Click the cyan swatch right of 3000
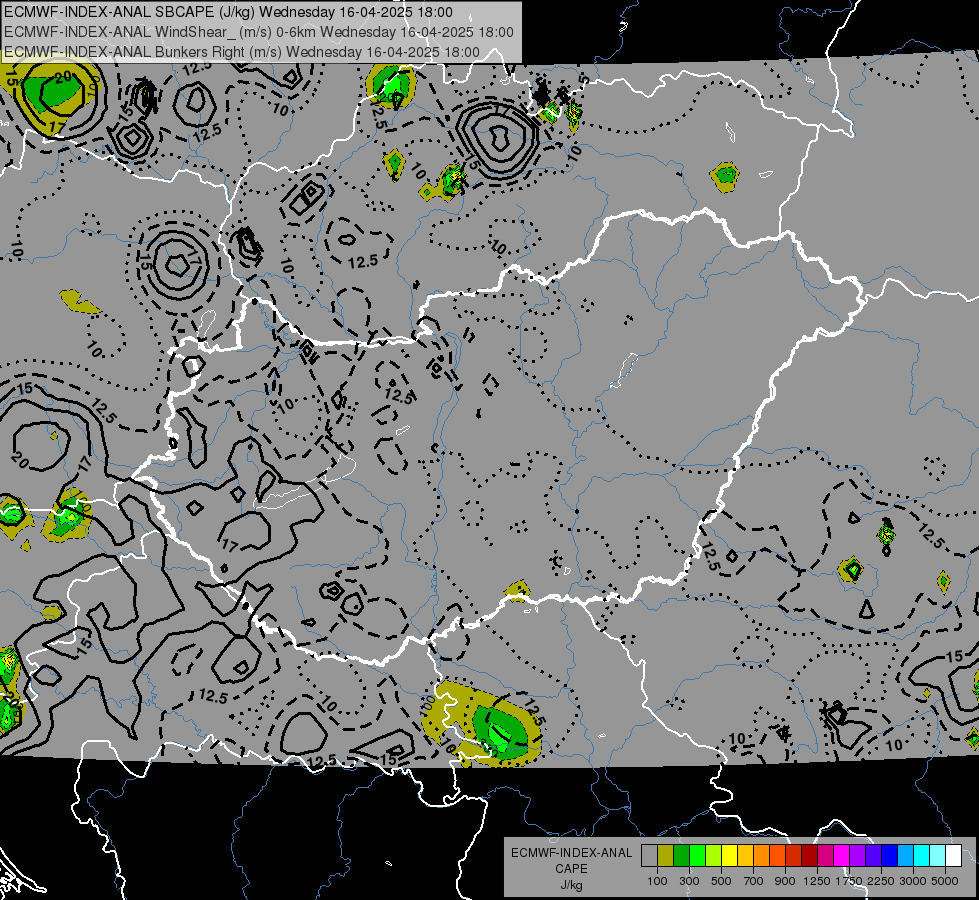The width and height of the screenshot is (979, 900). [x=922, y=856]
